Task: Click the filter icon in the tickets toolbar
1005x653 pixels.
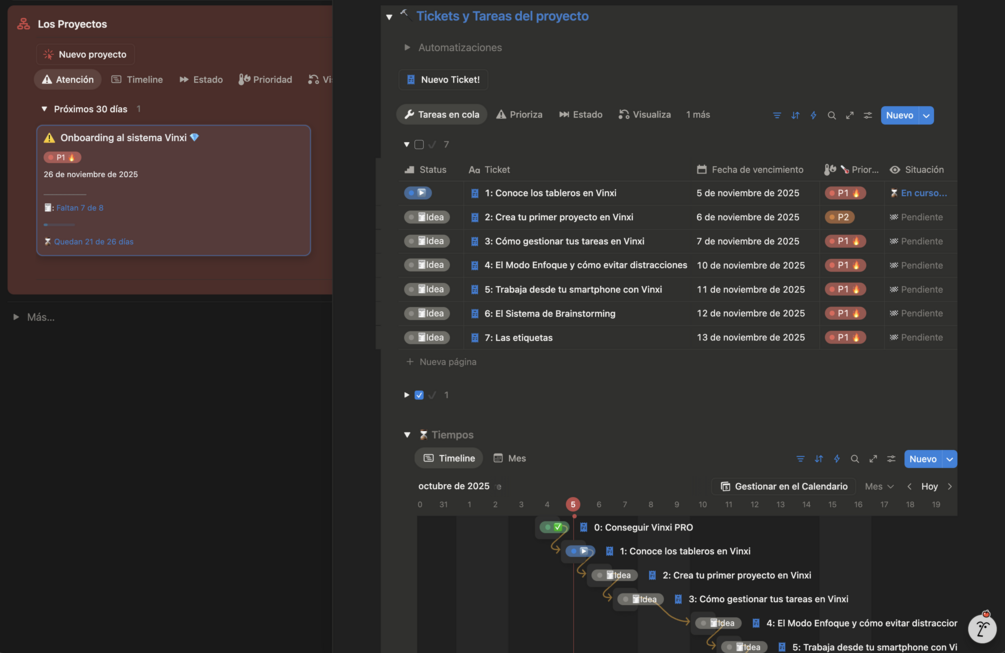Action: (x=777, y=115)
